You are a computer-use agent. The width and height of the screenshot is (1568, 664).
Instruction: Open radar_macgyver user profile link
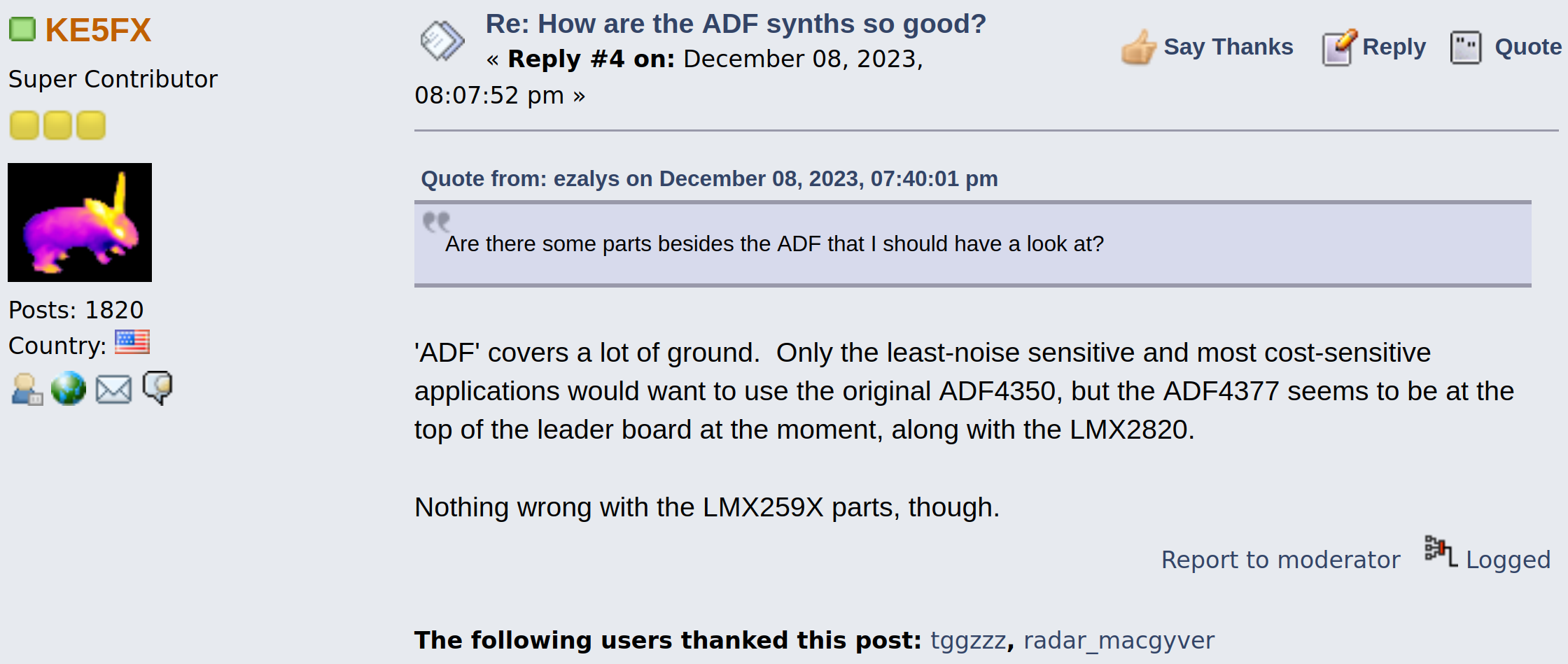(x=1119, y=640)
